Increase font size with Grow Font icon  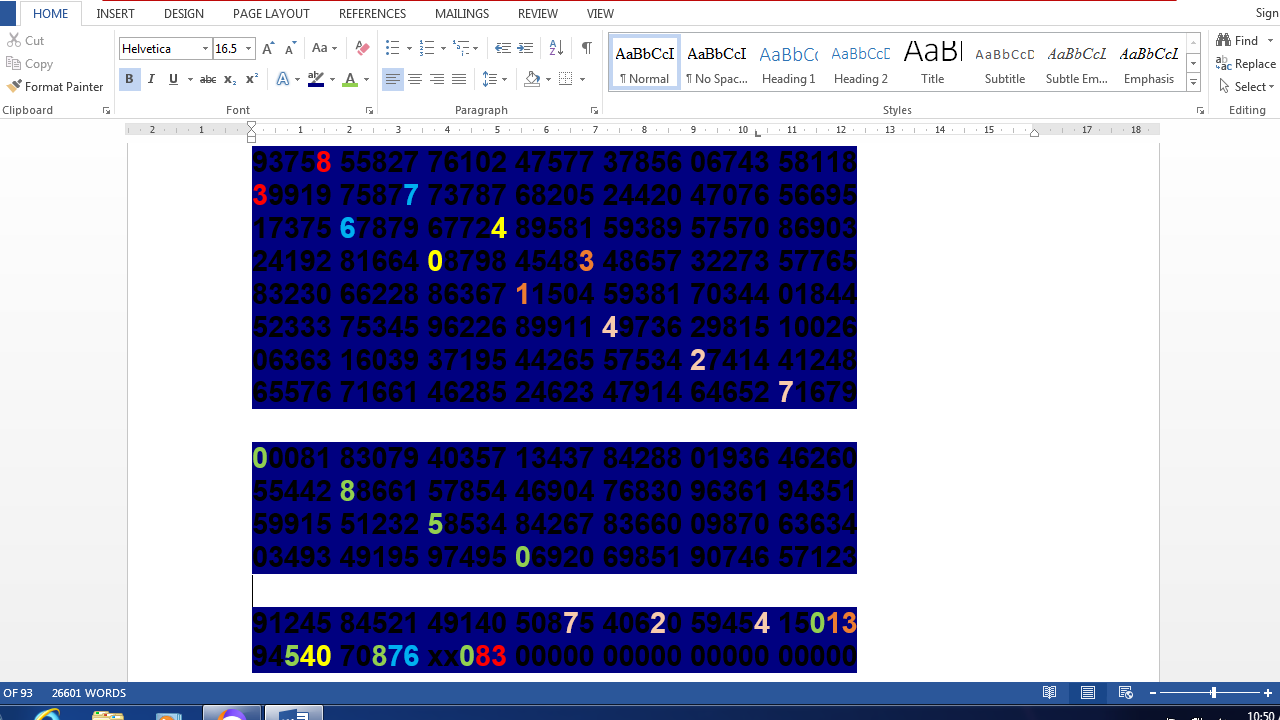pos(268,48)
